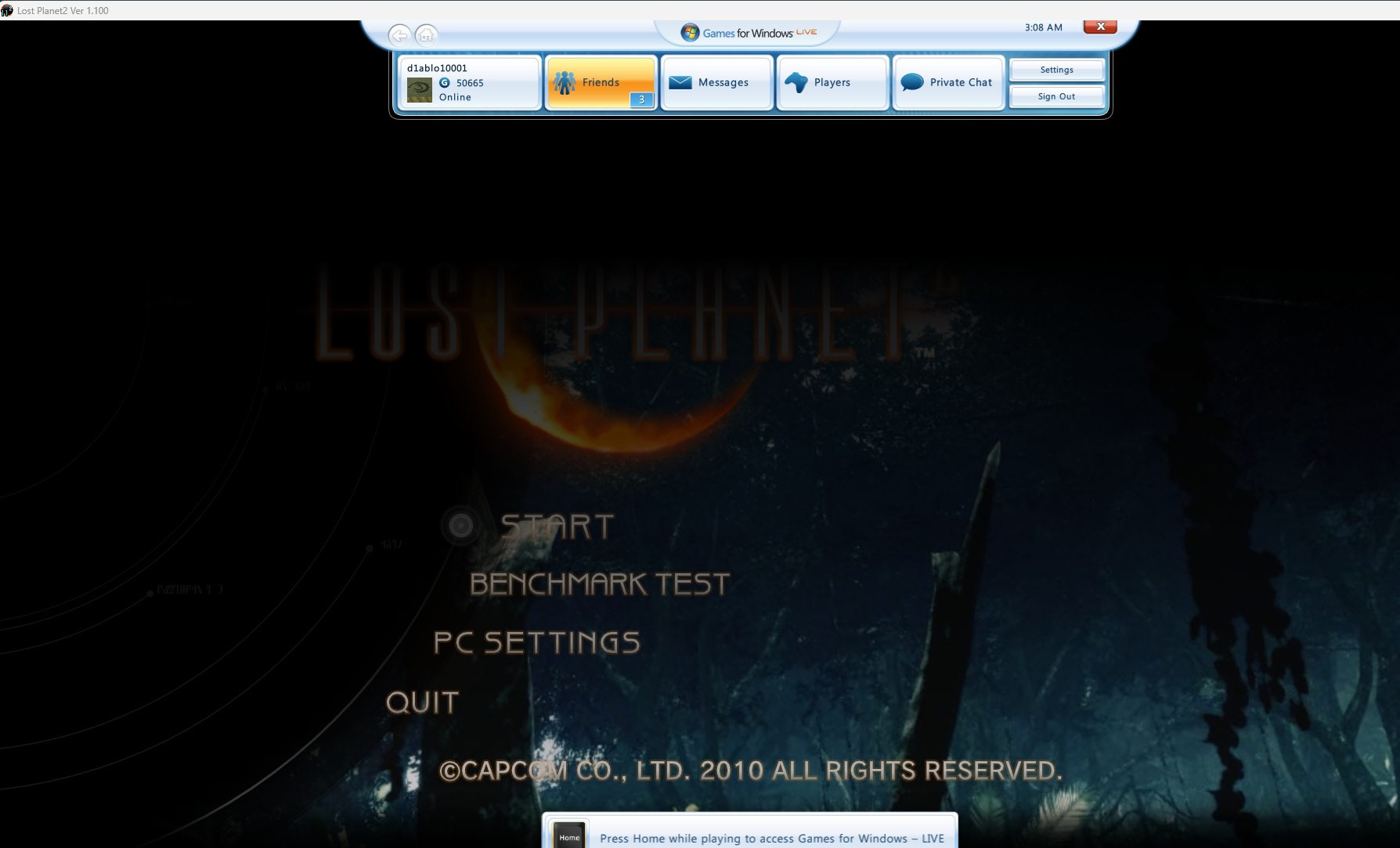
Task: Close the LIVE guide overlay
Action: click(x=1100, y=27)
